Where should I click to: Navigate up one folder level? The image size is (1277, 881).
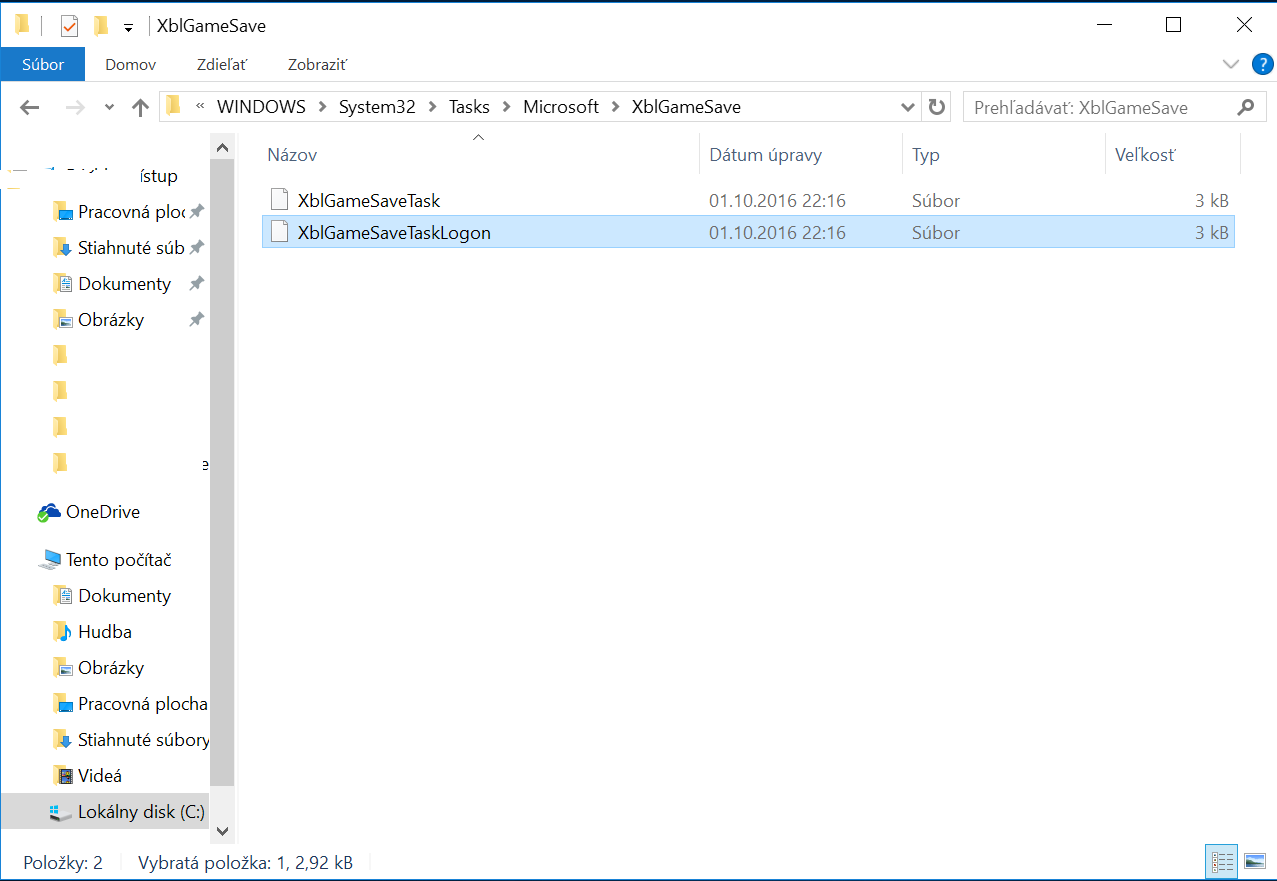[x=140, y=107]
